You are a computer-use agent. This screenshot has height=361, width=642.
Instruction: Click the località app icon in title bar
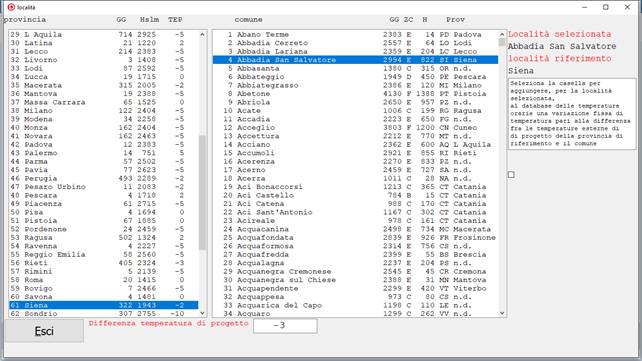(11, 7)
